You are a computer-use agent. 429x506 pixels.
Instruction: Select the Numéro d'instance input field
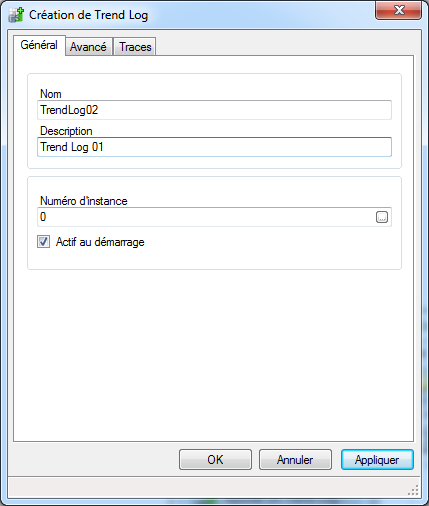pos(207,217)
